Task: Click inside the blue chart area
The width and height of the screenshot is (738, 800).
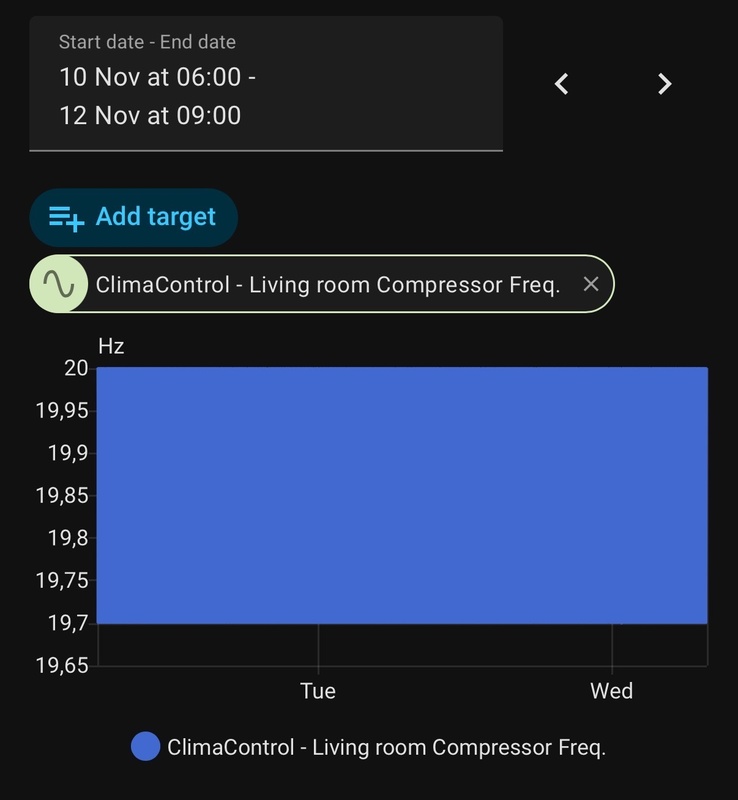Action: pyautogui.click(x=400, y=490)
